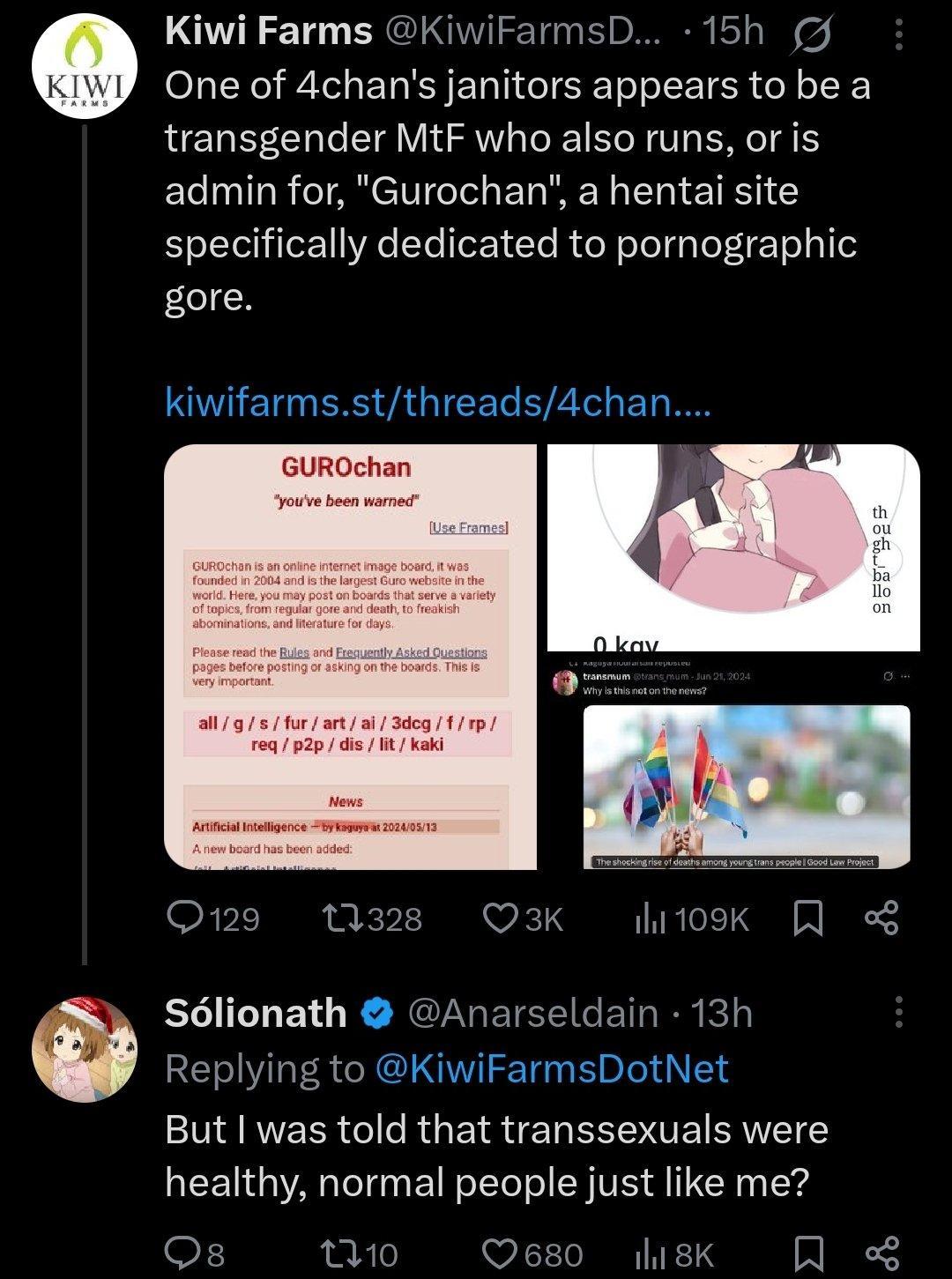Open the GUROchan screenshot image
952x1279 pixels.
[x=351, y=657]
